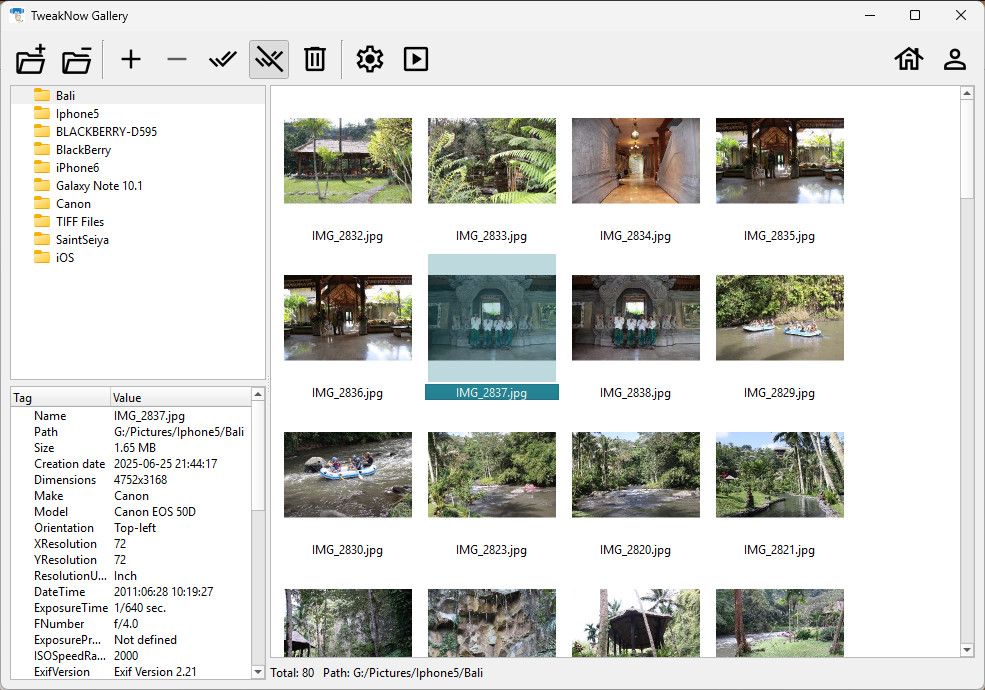Click the remove folder icon
The image size is (985, 690).
(77, 60)
